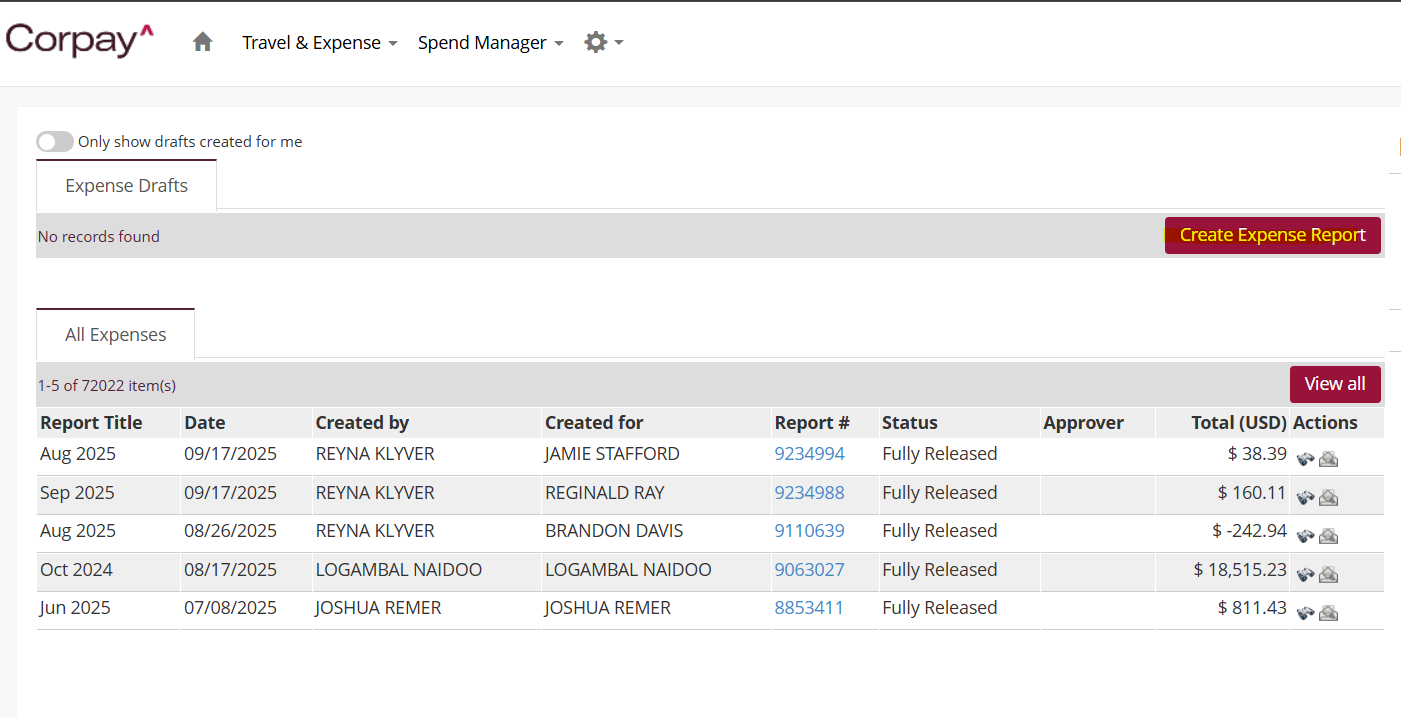Image resolution: width=1401 pixels, height=717 pixels.
Task: Open the Spend Manager dropdown menu
Action: click(x=490, y=43)
